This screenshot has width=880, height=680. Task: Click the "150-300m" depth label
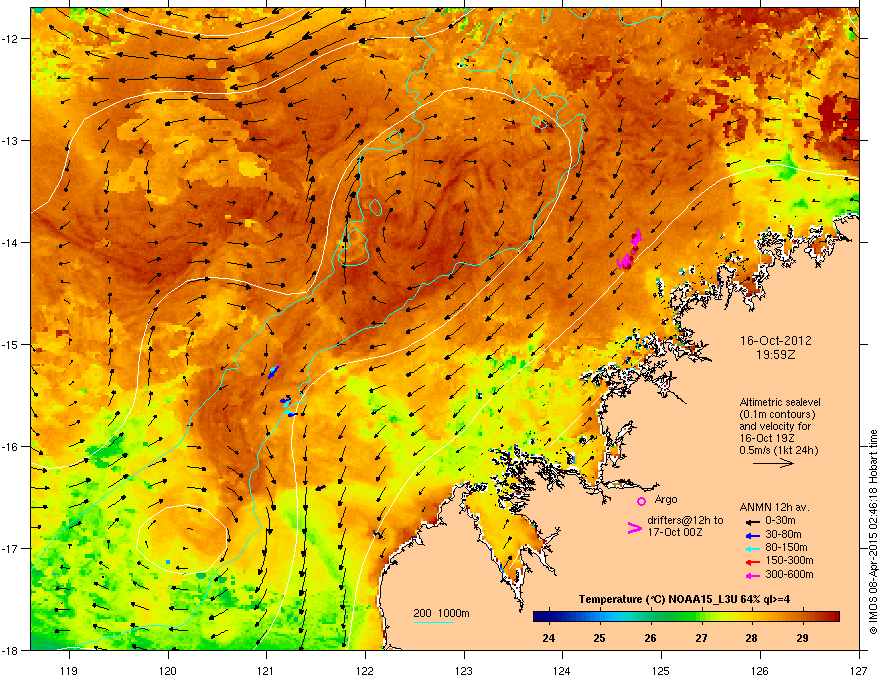click(789, 560)
